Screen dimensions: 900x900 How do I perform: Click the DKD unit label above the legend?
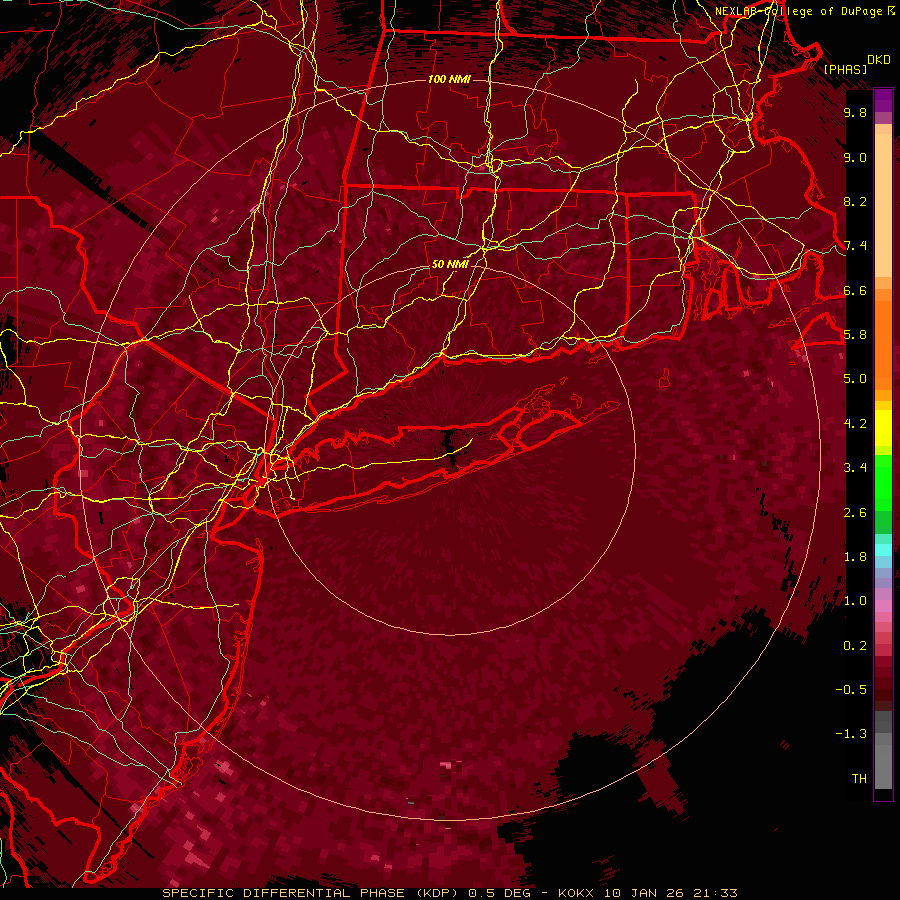tap(879, 60)
